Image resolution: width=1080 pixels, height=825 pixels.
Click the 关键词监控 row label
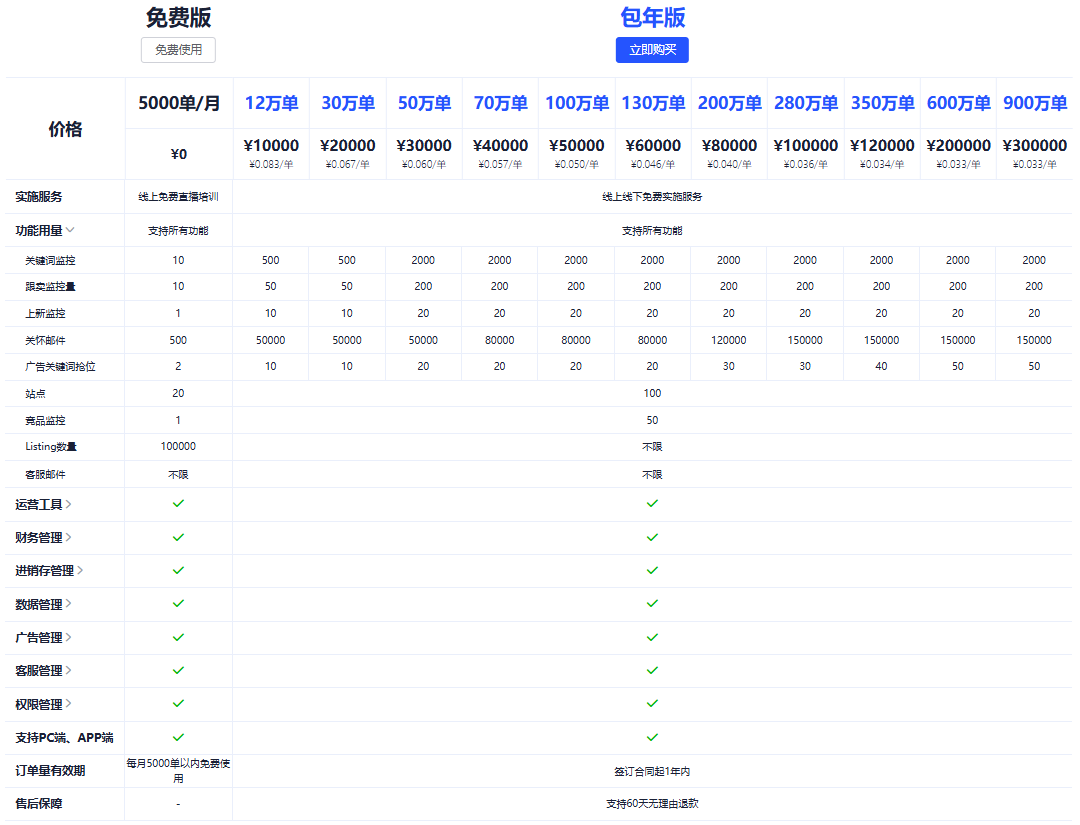[x=50, y=260]
